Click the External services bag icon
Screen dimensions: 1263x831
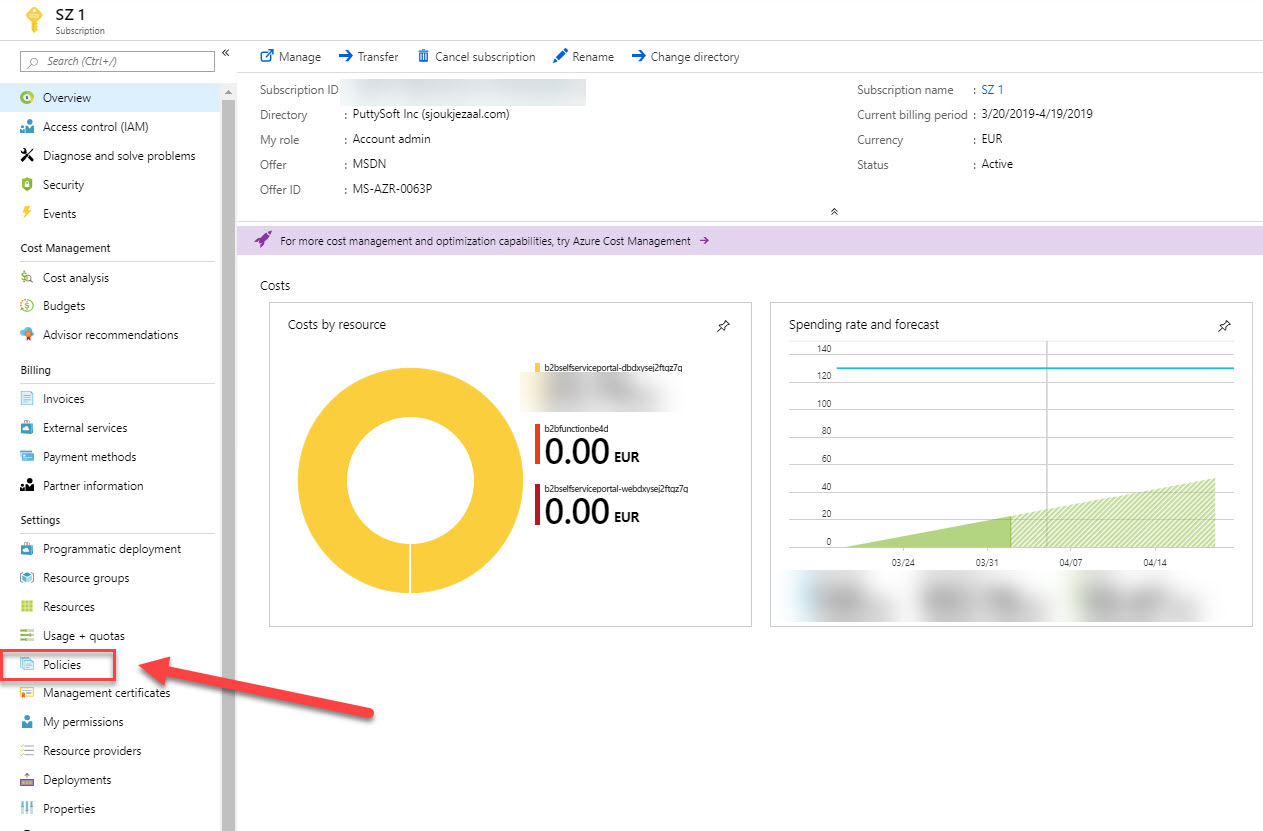pos(27,428)
